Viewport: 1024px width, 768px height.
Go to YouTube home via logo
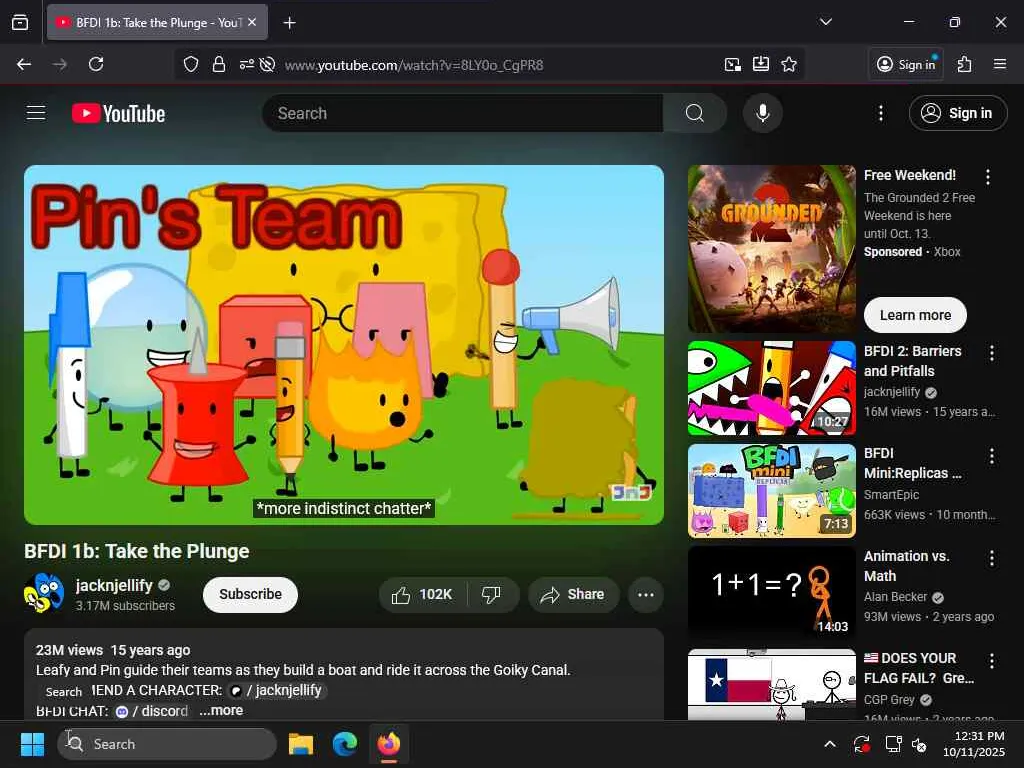118,114
